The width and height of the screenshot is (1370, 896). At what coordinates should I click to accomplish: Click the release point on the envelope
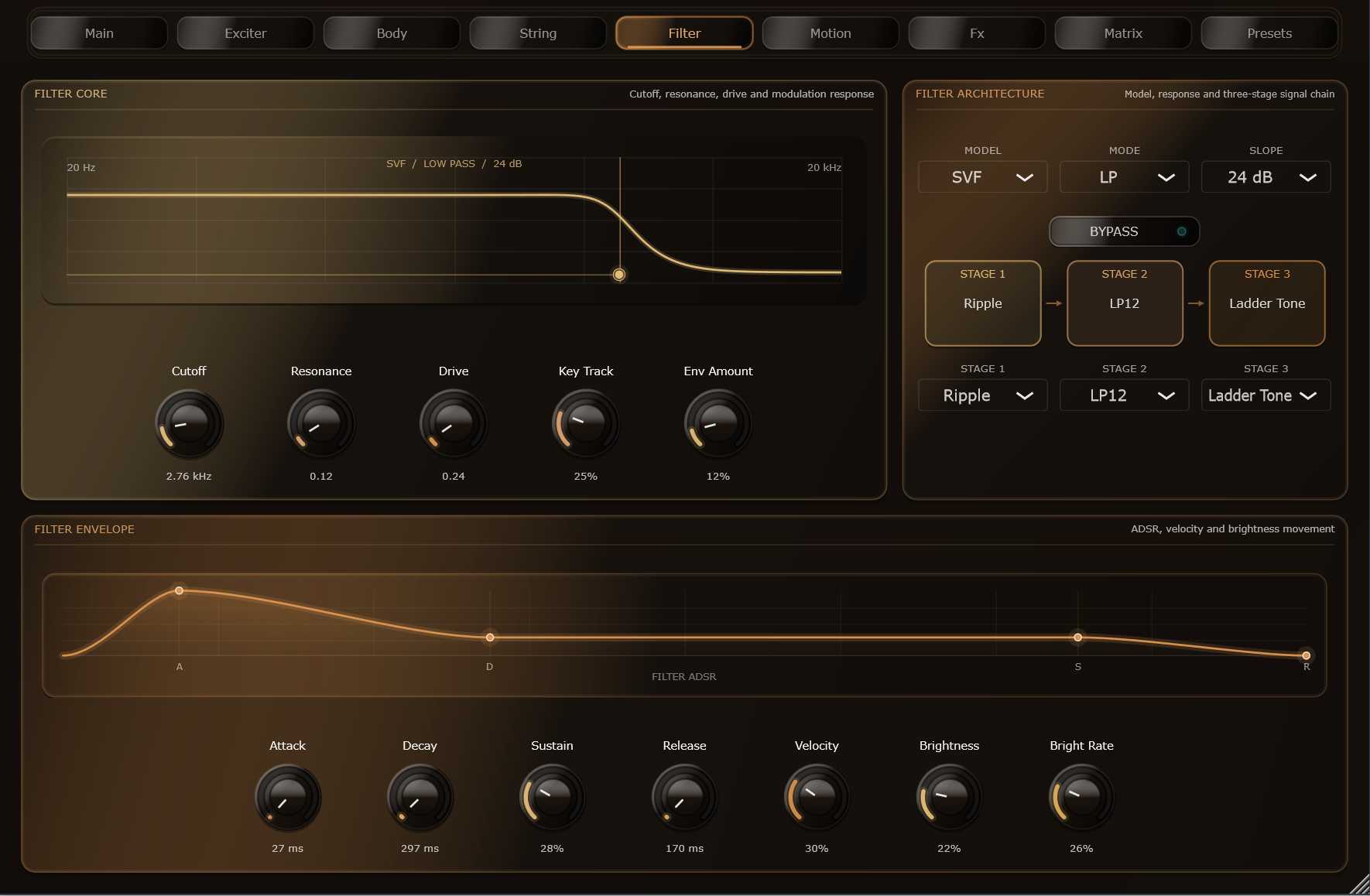(1307, 655)
